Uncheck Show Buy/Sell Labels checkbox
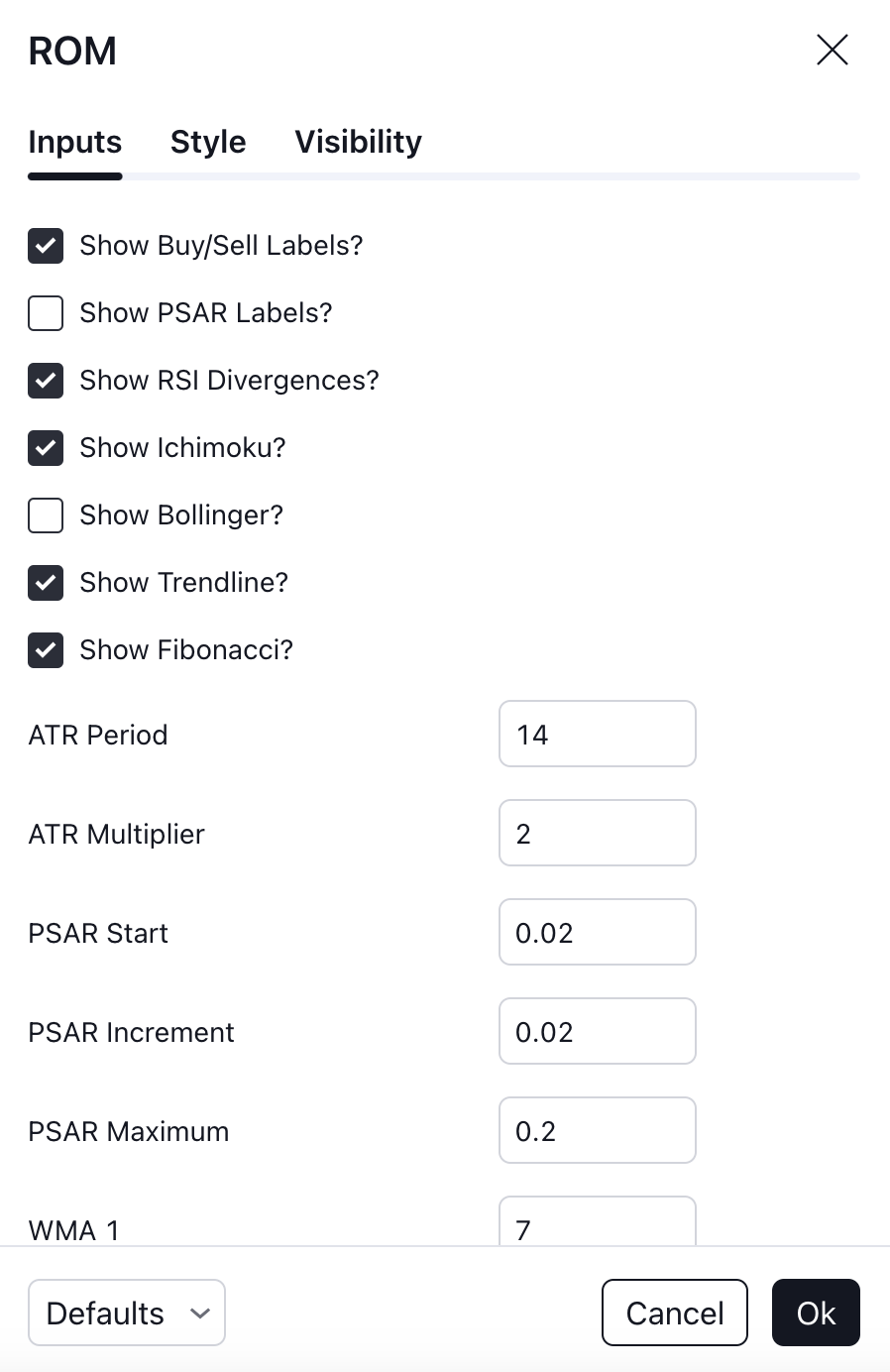Screen dimensions: 890x1372 [x=46, y=246]
